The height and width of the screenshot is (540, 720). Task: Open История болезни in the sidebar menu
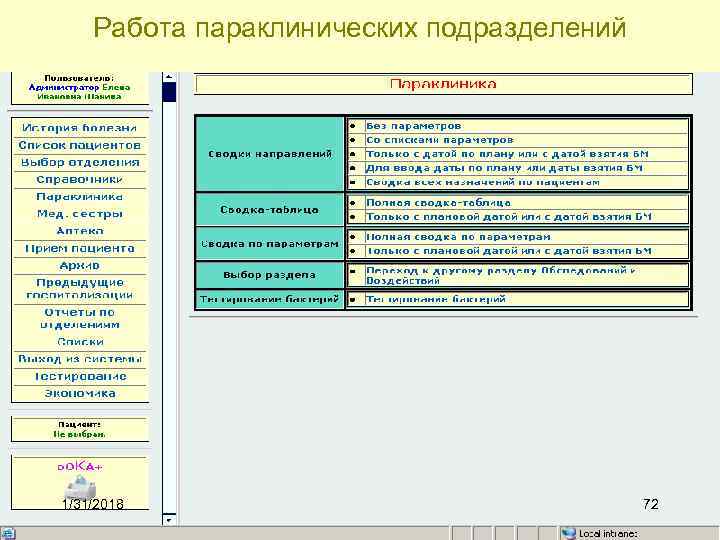click(79, 128)
